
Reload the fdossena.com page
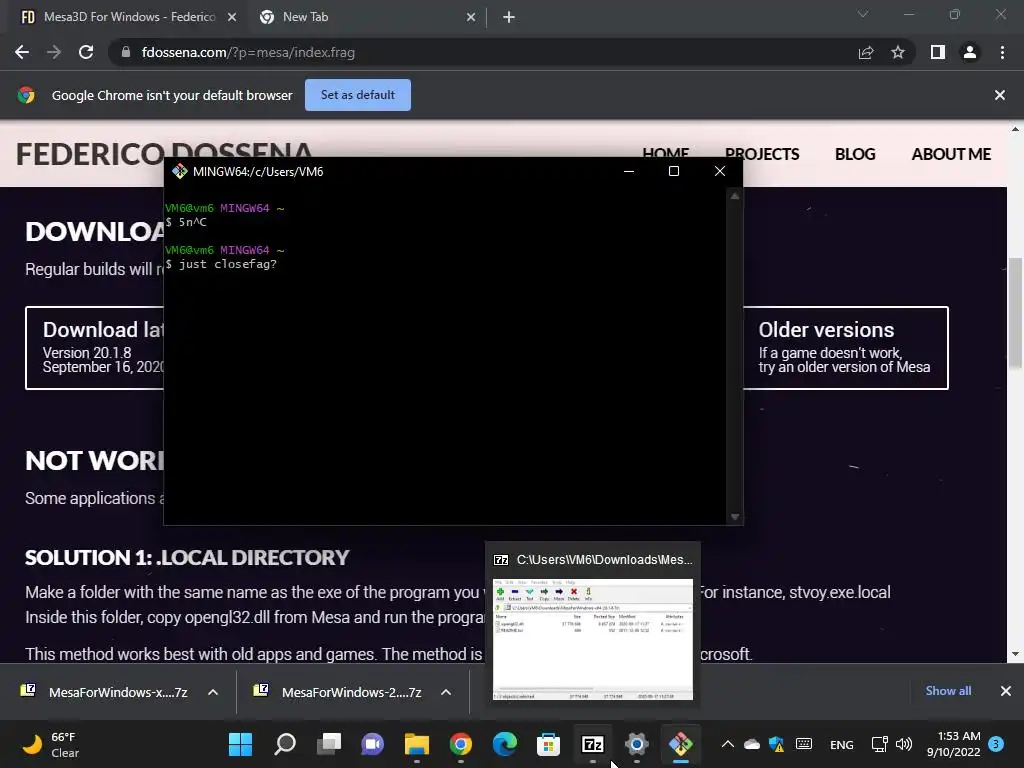pyautogui.click(x=86, y=52)
